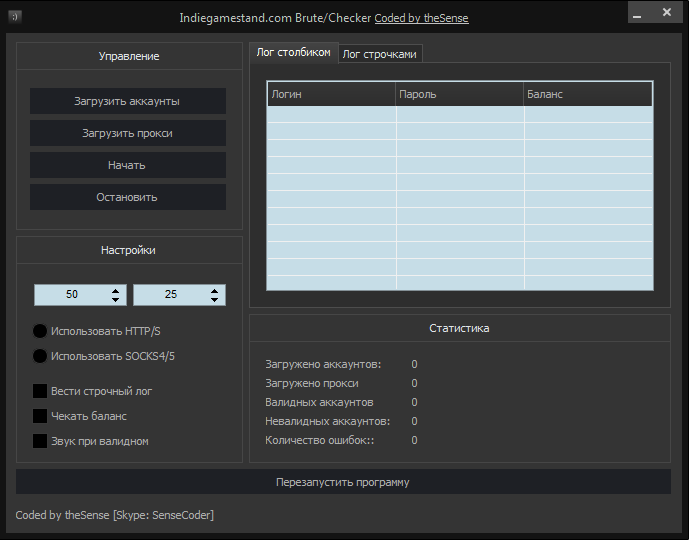
Task: Select the Использовать SOCKS4/5 radio button
Action: 40,356
